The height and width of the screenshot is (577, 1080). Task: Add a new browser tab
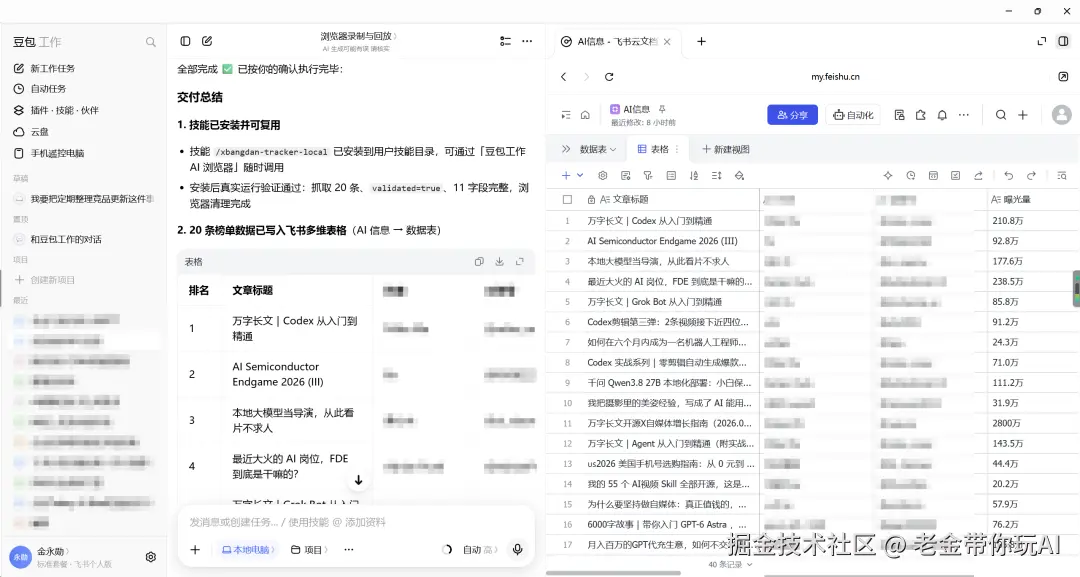click(x=701, y=41)
